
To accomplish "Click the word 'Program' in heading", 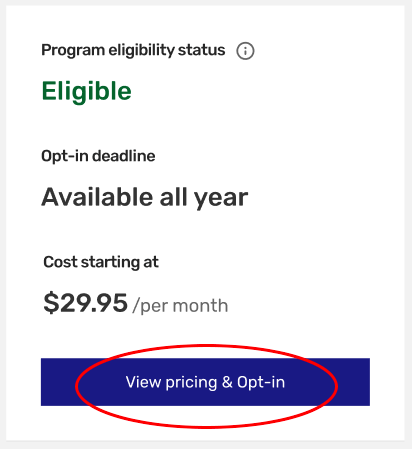I will click(73, 51).
